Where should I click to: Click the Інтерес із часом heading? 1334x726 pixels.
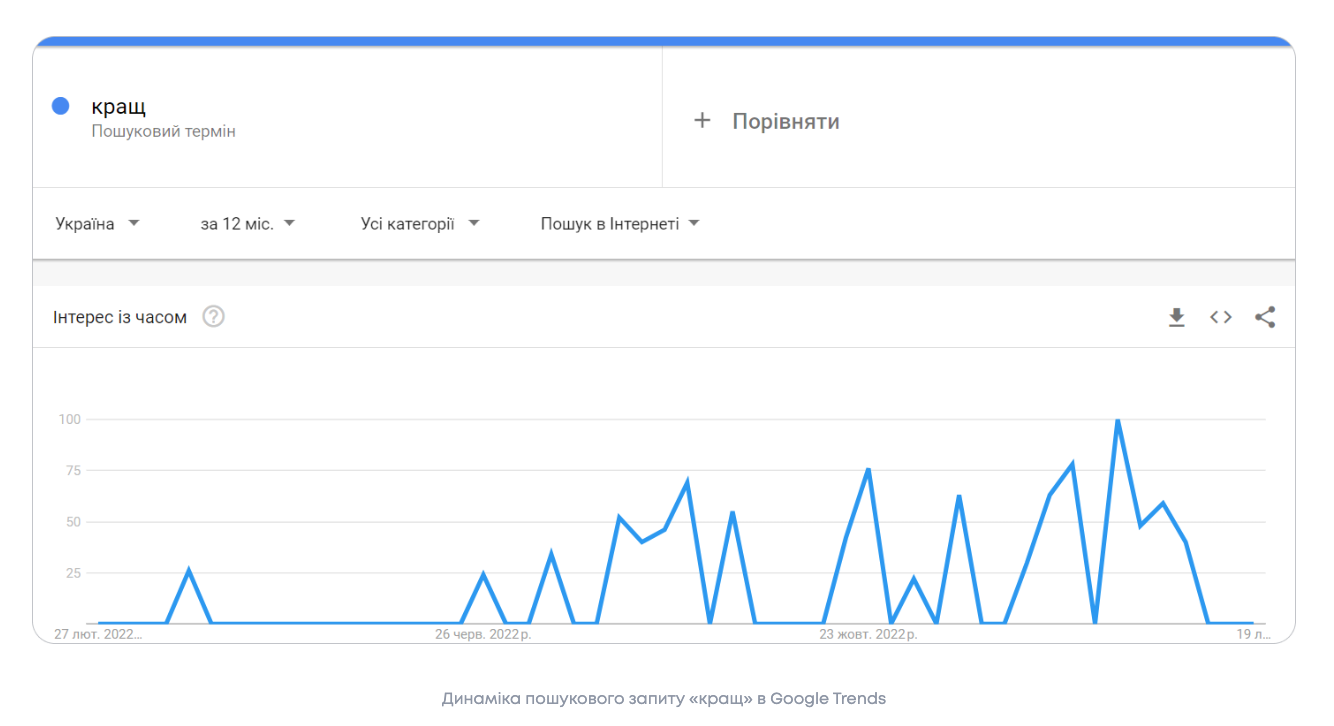click(x=120, y=317)
